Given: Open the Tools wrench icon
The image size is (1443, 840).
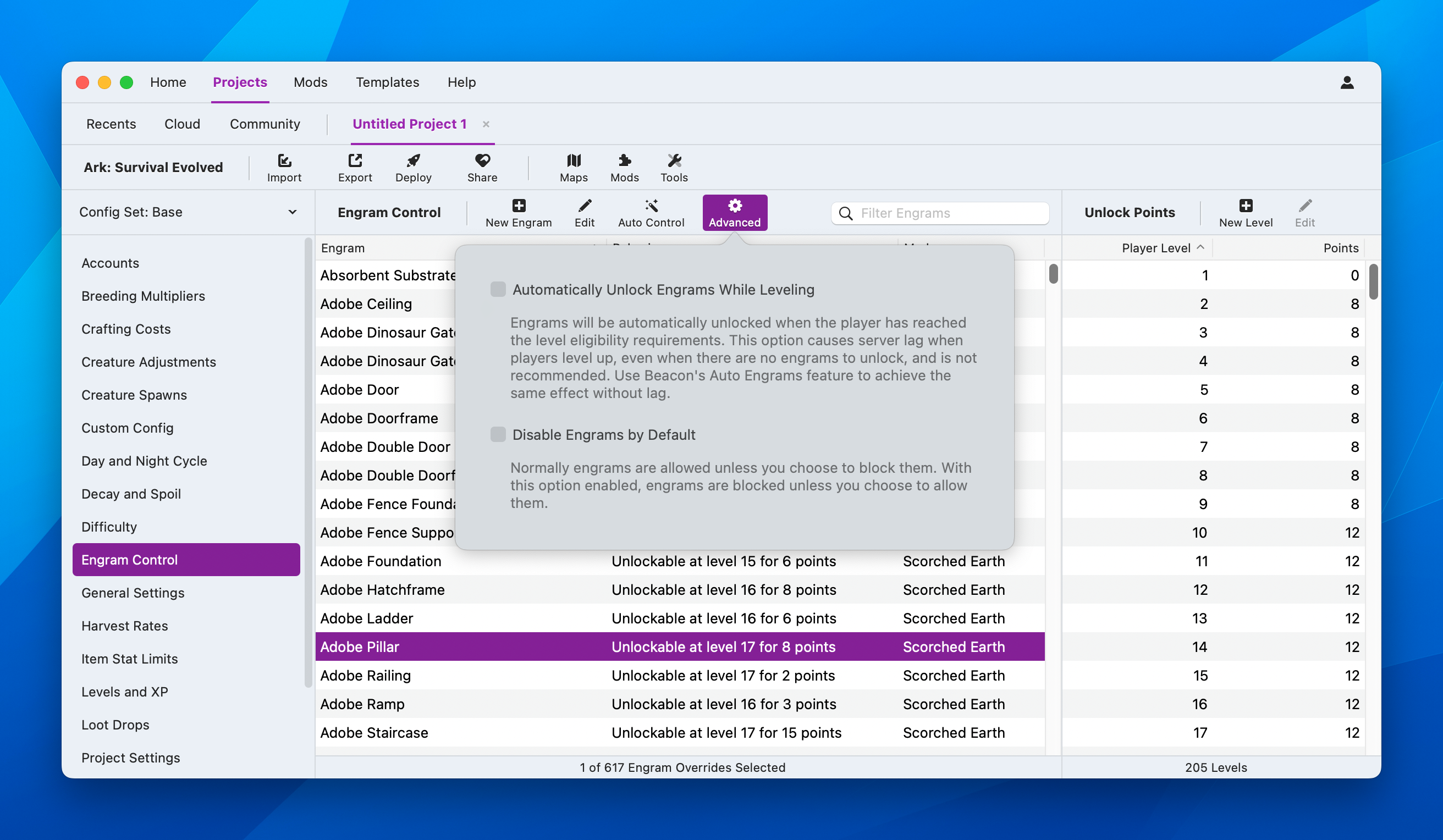Looking at the screenshot, I should click(674, 161).
